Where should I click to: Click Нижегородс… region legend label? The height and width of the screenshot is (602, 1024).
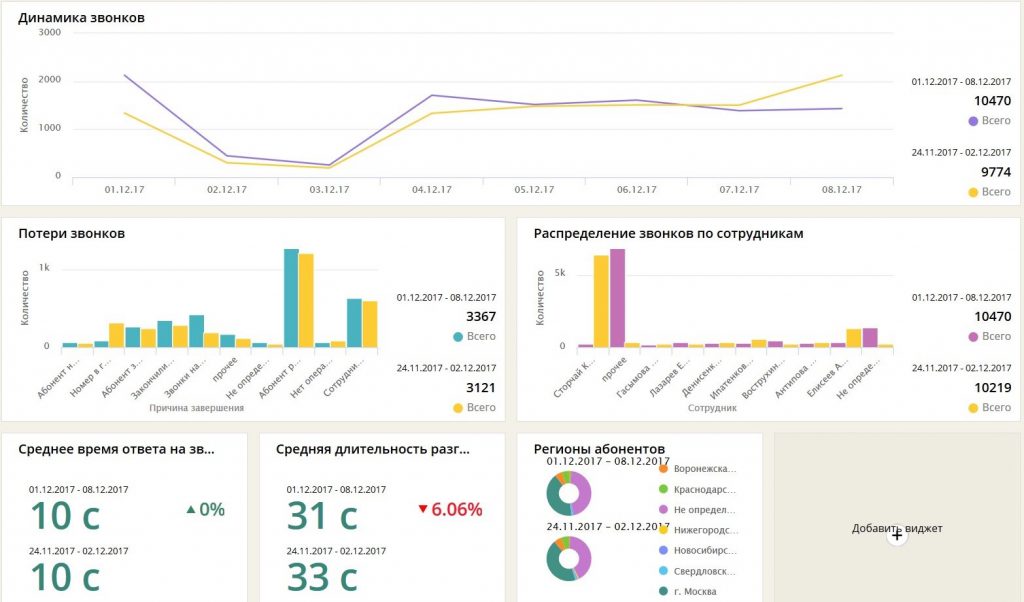pos(706,530)
